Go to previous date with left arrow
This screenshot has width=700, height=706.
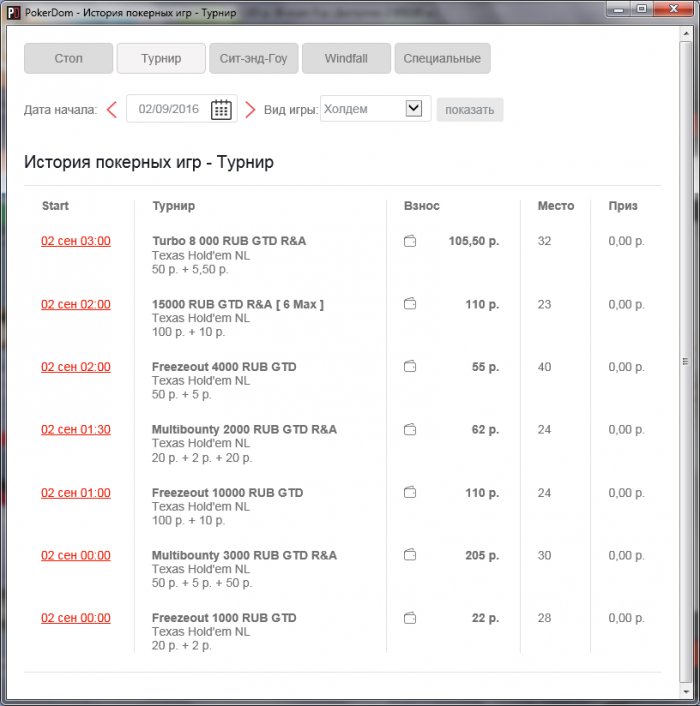pos(112,109)
